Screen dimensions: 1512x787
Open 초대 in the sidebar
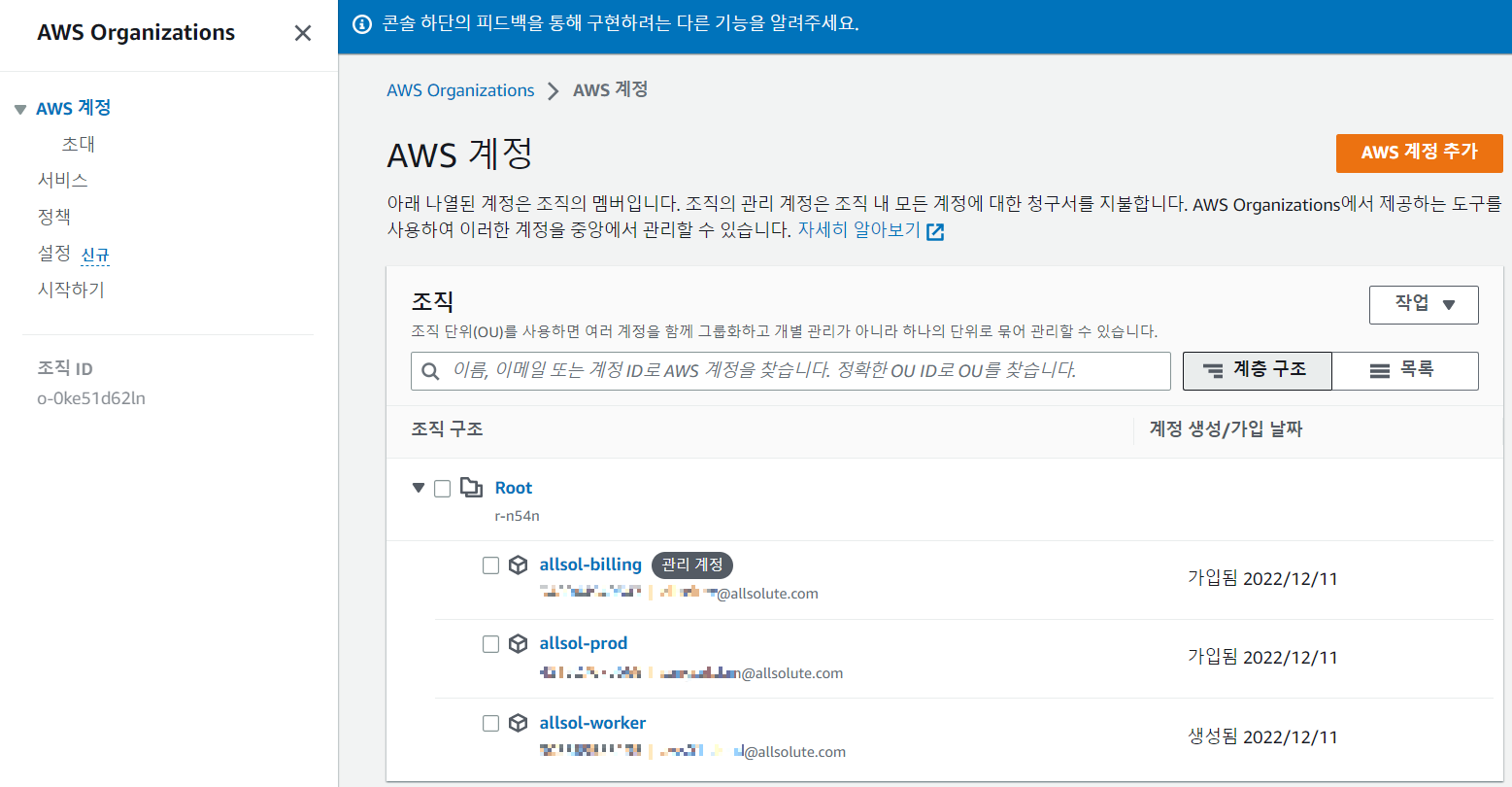(79, 144)
